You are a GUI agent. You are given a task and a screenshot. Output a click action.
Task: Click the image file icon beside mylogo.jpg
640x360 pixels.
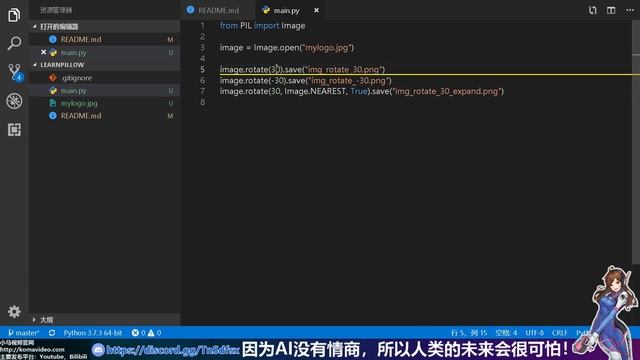(53, 103)
